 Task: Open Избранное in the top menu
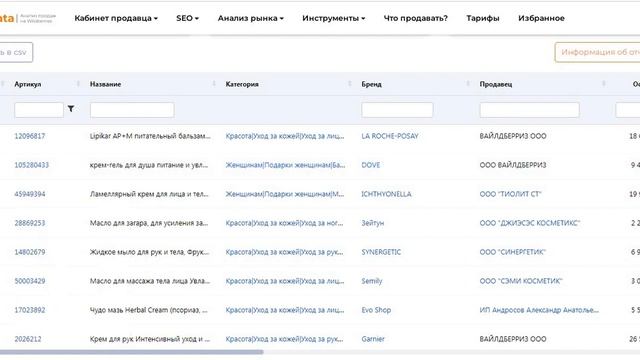(x=541, y=18)
